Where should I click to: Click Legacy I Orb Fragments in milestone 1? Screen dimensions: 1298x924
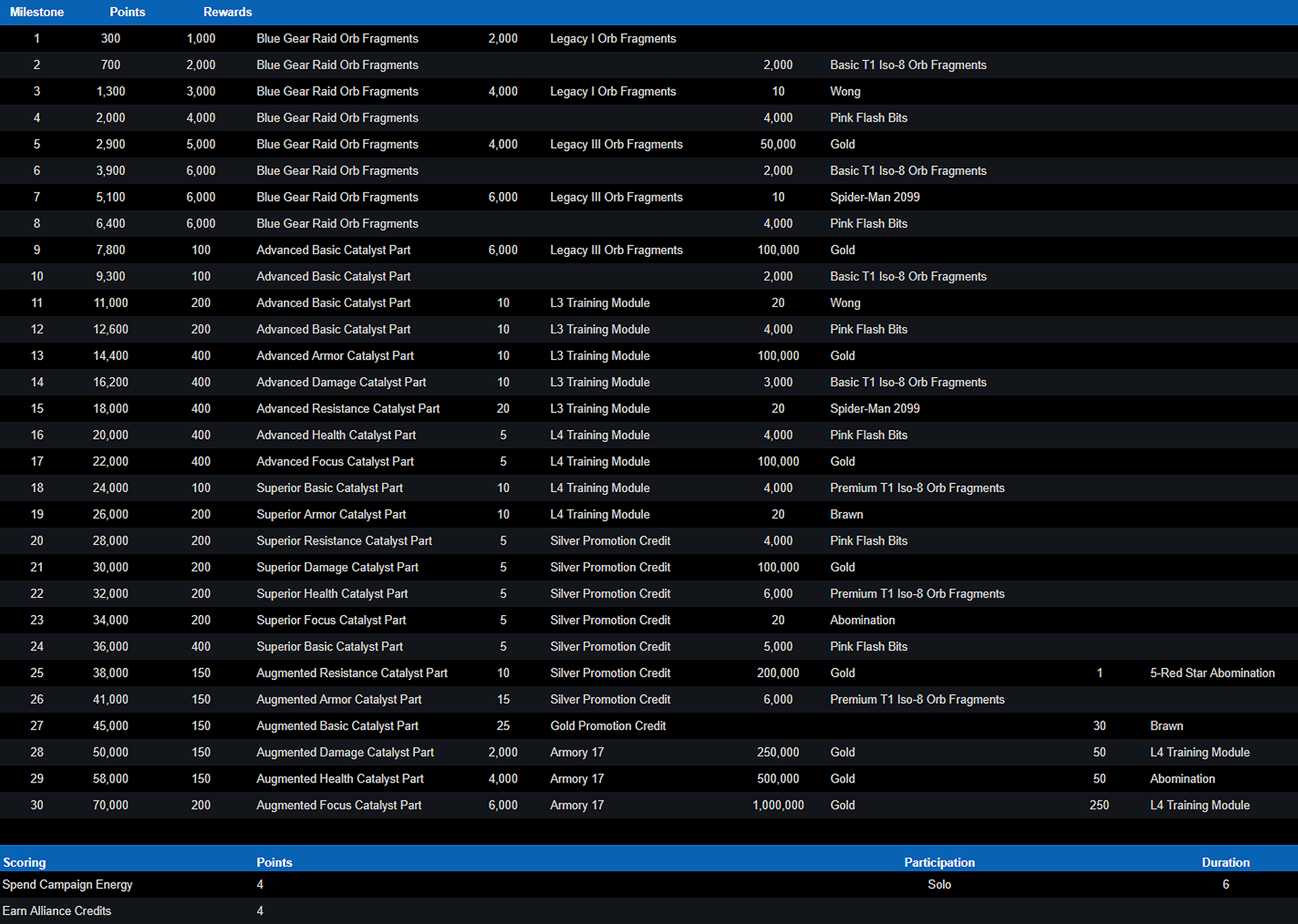pos(612,39)
